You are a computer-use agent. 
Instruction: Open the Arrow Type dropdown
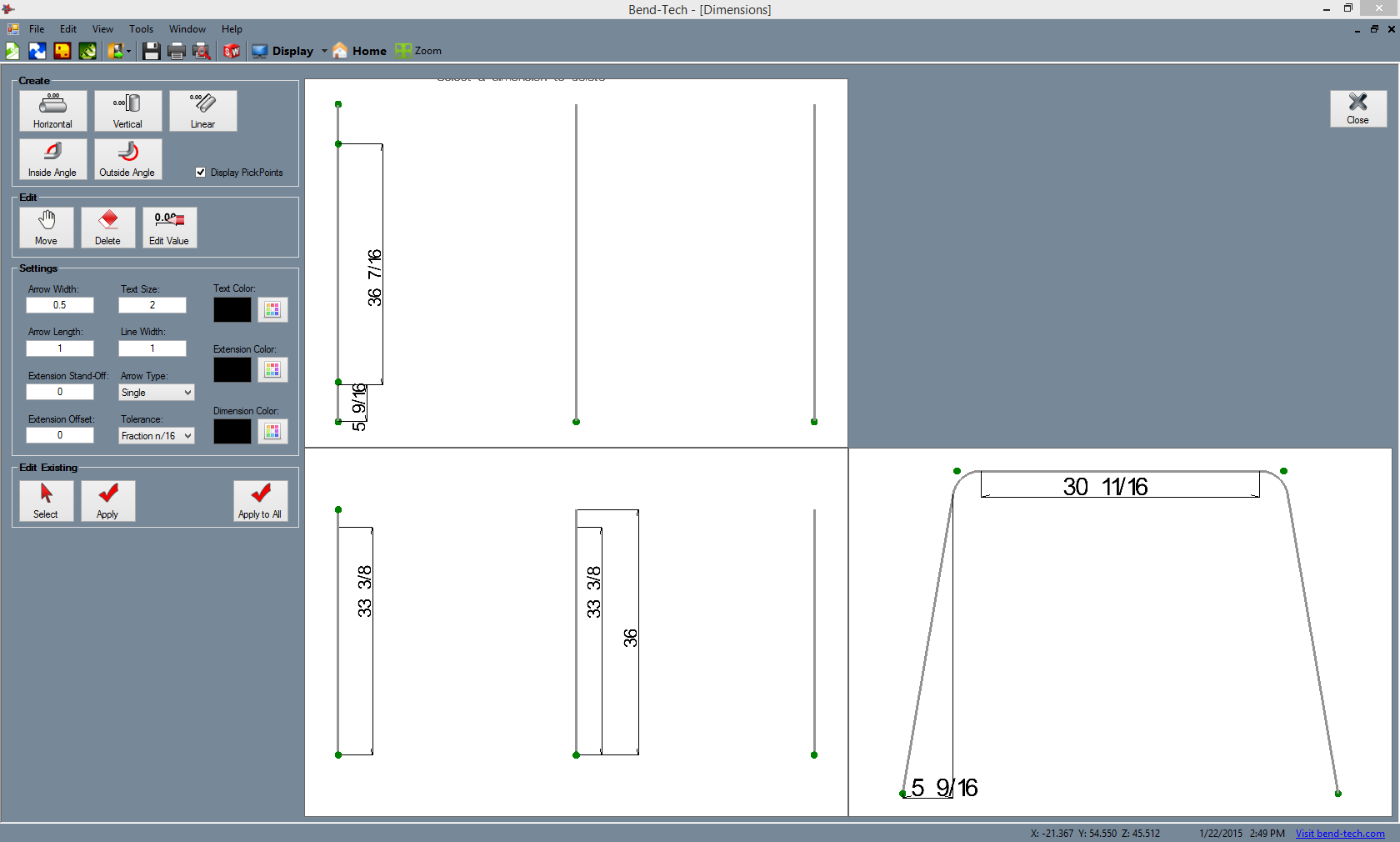point(156,392)
